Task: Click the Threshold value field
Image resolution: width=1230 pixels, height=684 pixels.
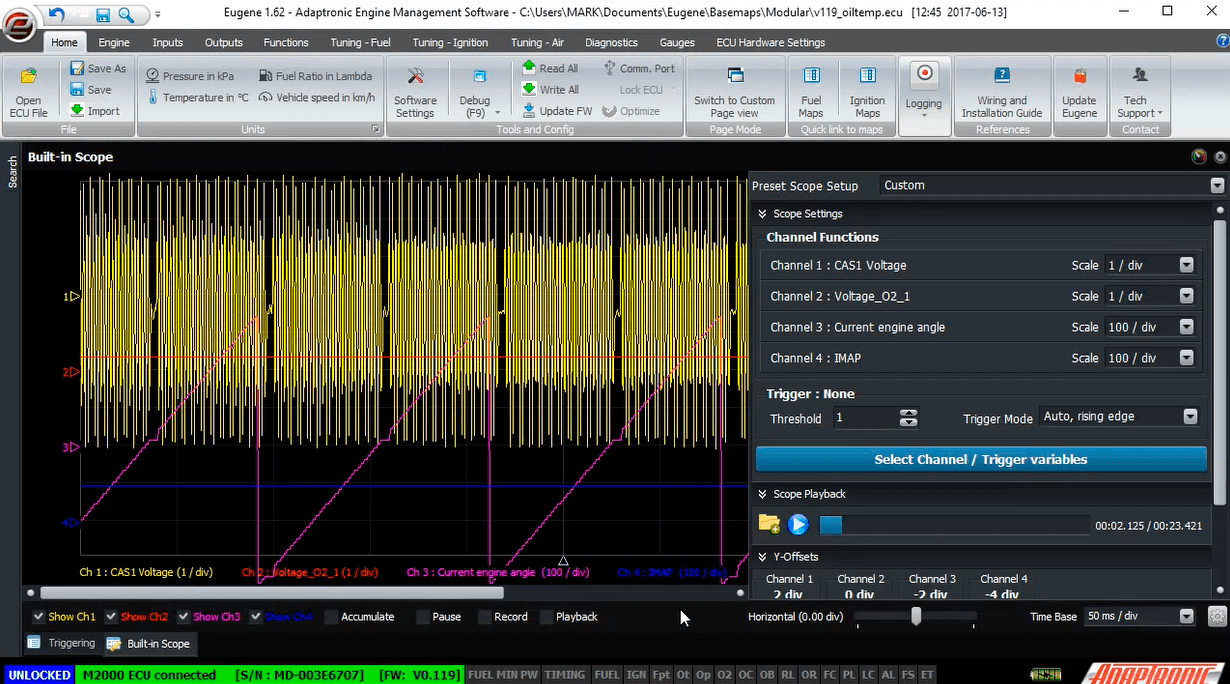Action: coord(865,418)
